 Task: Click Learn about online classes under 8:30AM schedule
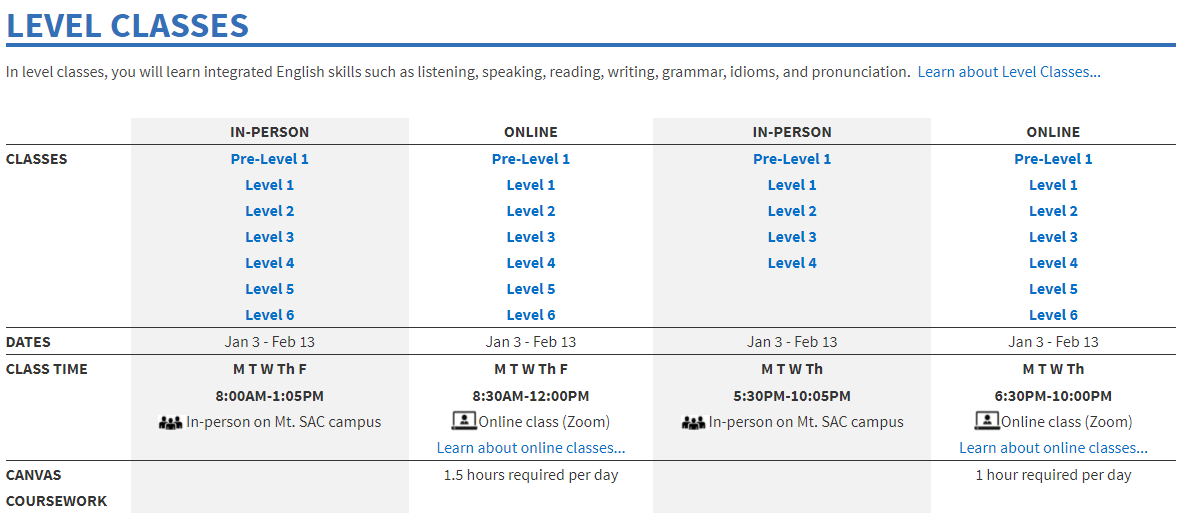tap(531, 448)
